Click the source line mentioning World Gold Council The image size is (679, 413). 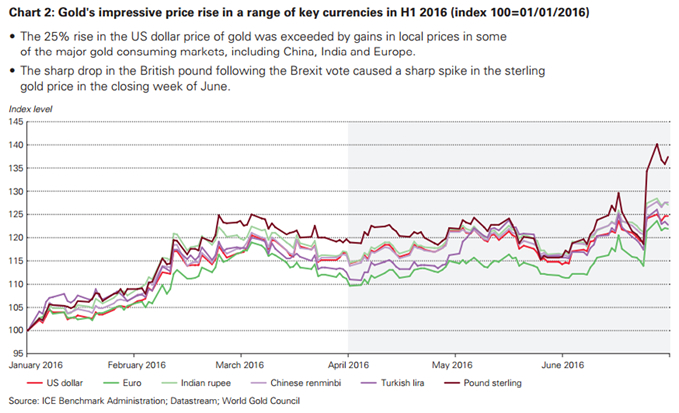[149, 402]
